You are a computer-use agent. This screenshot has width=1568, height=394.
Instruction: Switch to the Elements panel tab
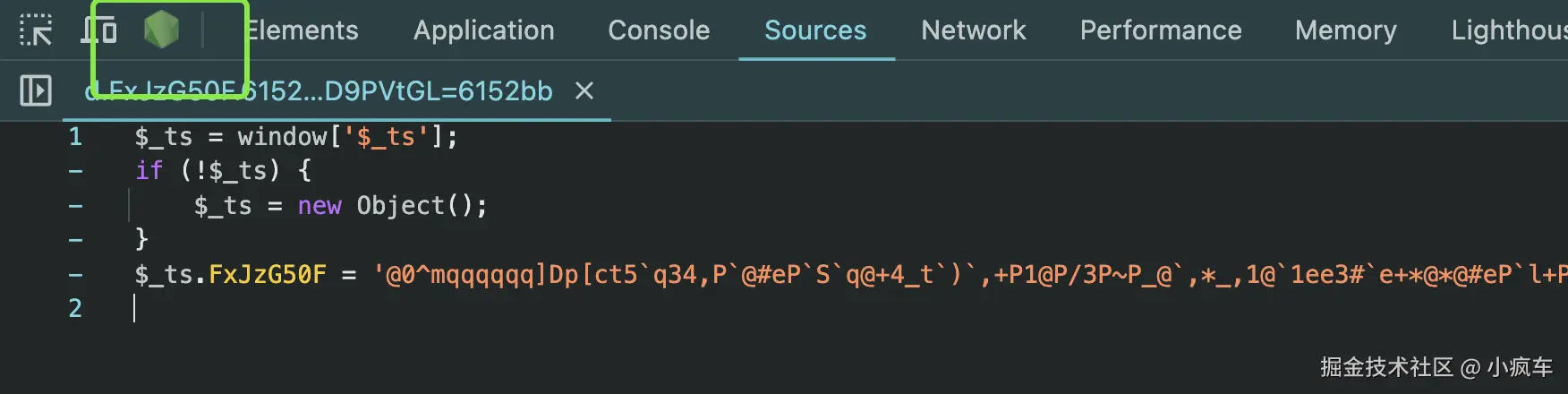303,30
